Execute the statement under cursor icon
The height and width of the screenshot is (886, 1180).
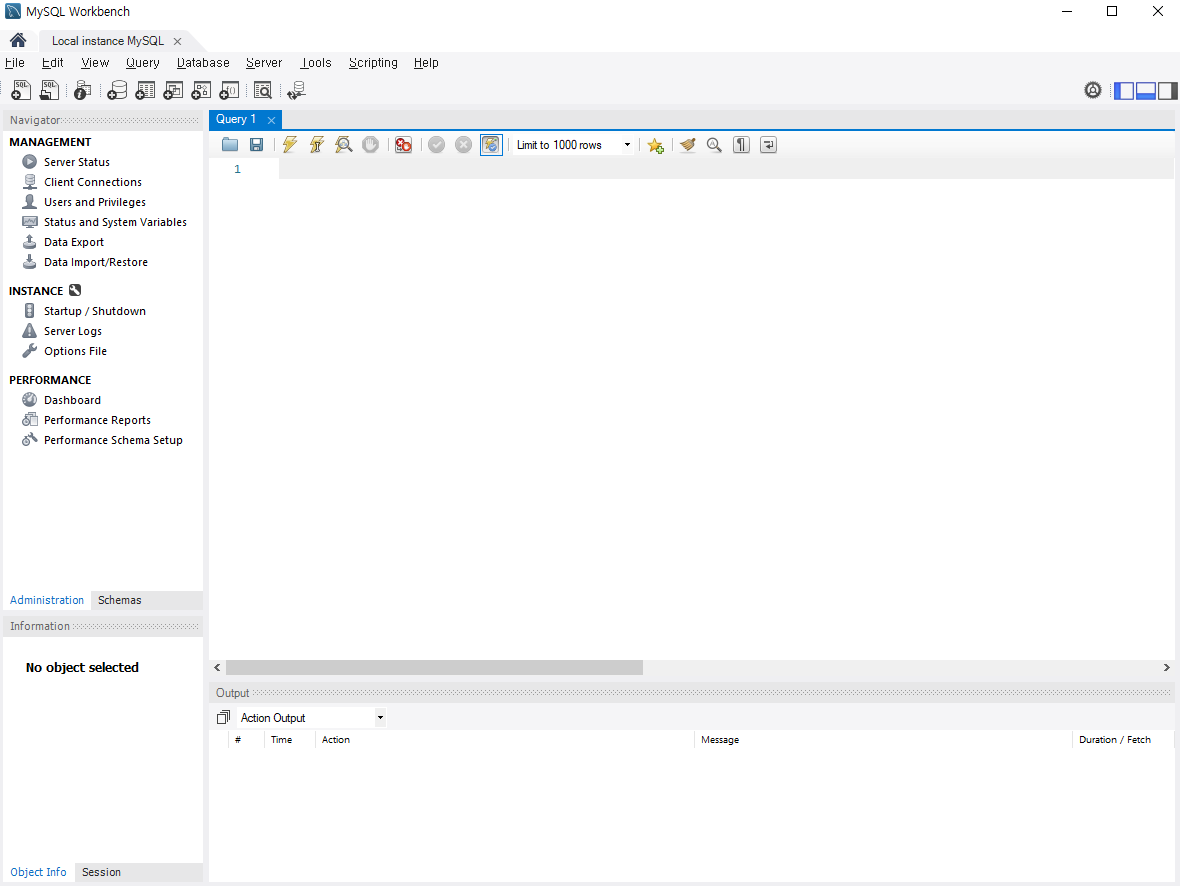click(x=317, y=145)
